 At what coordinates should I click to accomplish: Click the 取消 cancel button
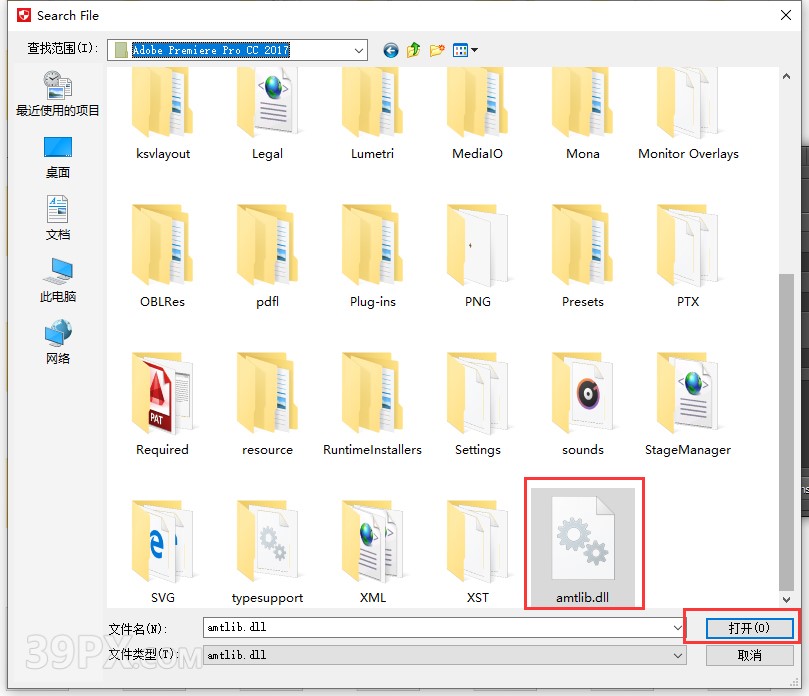pyautogui.click(x=751, y=656)
